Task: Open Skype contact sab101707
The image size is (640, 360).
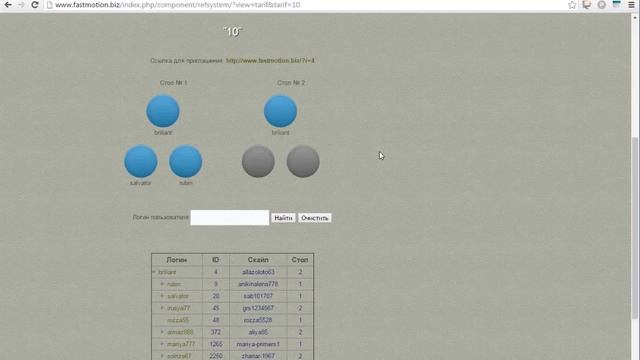Action: pyautogui.click(x=258, y=296)
